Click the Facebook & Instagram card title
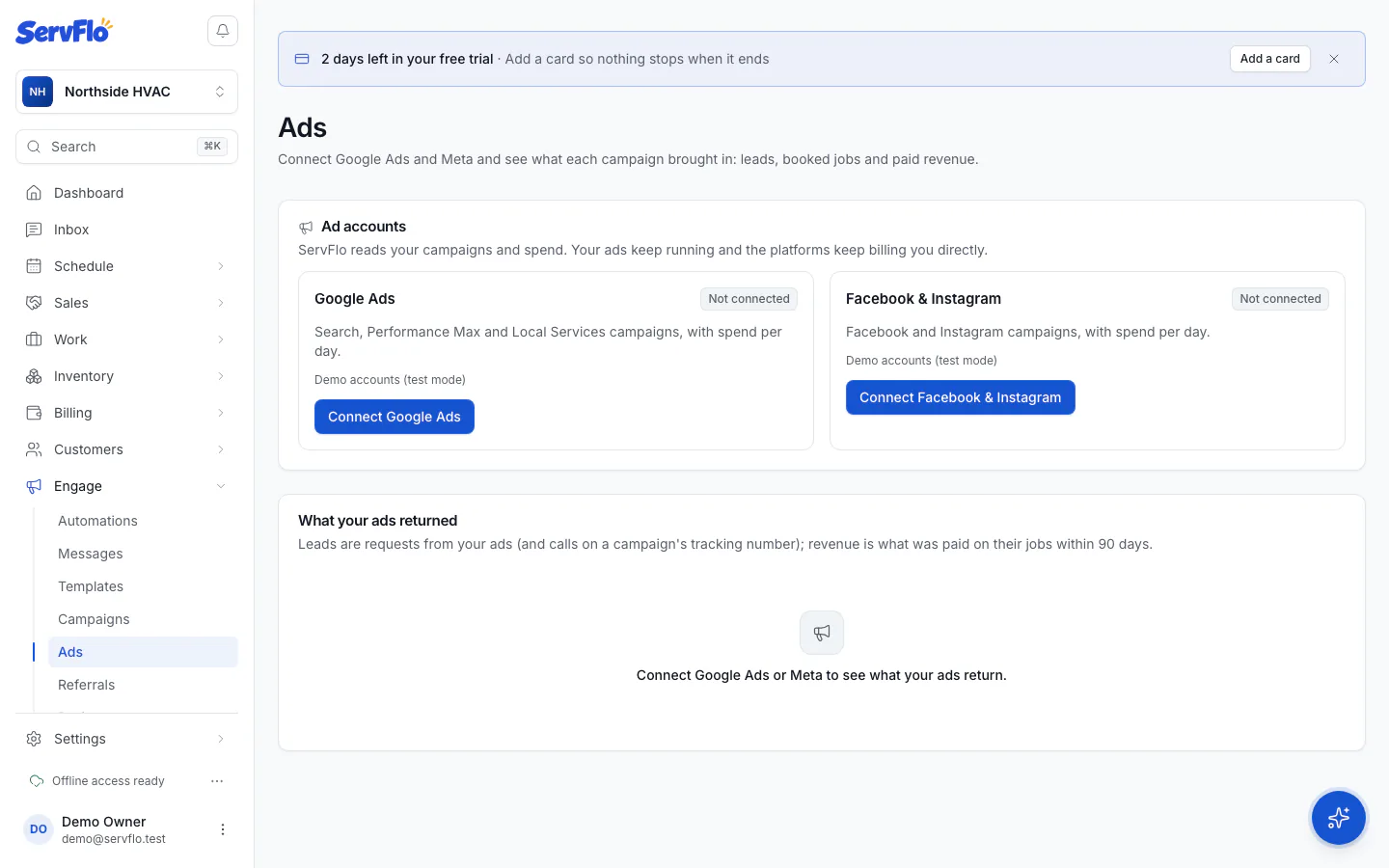Viewport: 1389px width, 868px height. click(923, 299)
